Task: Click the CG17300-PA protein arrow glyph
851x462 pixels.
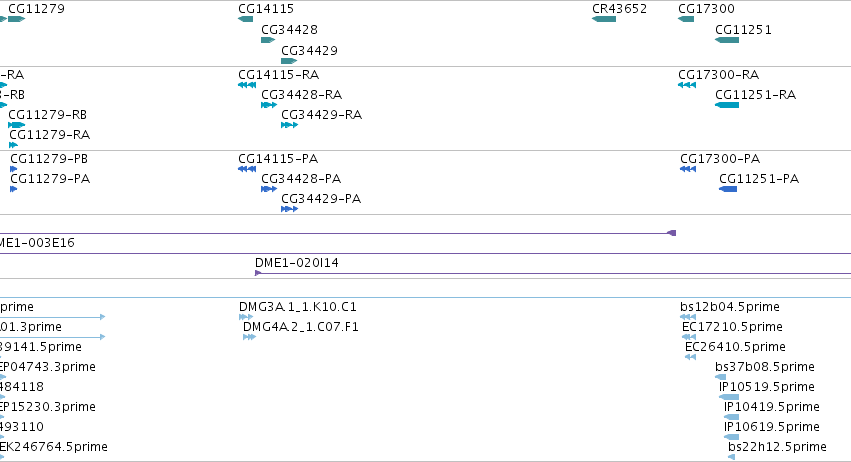Action: [x=688, y=169]
